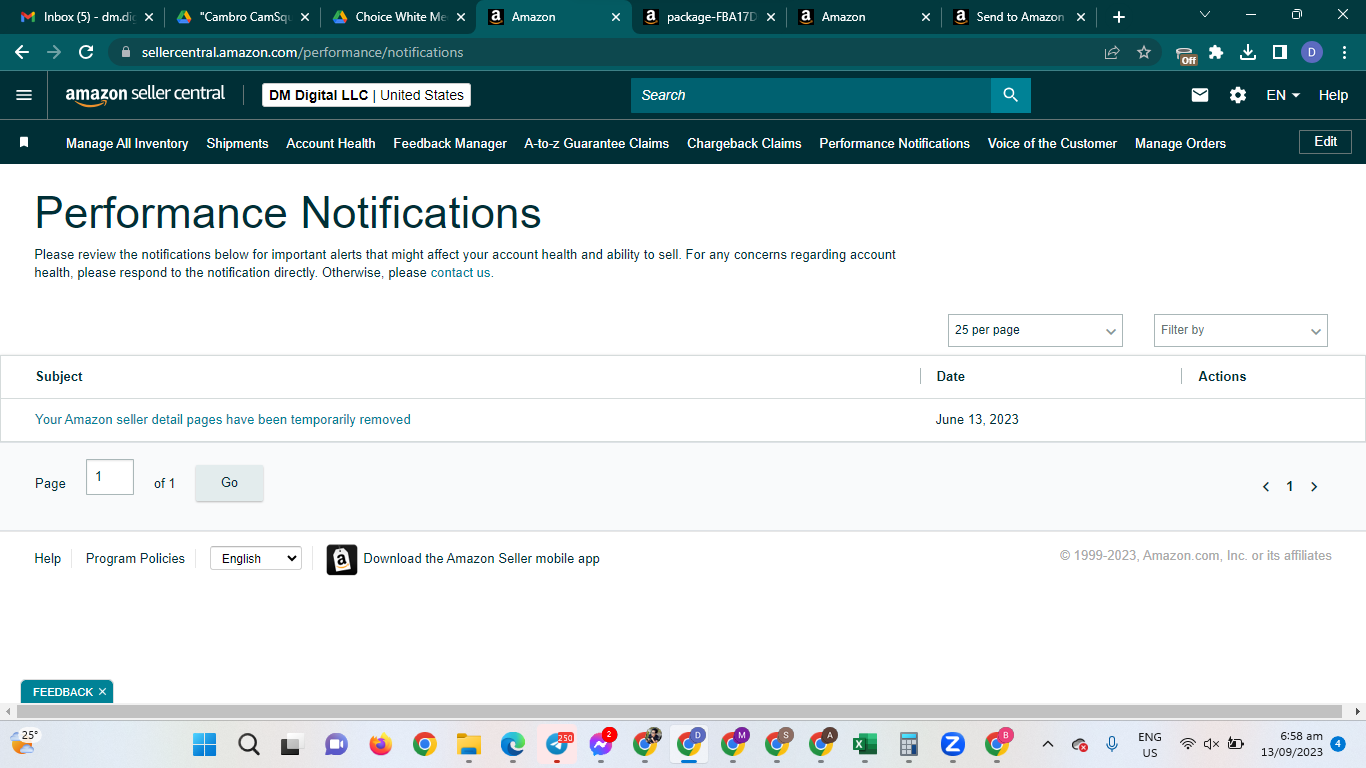Open Feedback Manager in the nav bar

point(450,143)
